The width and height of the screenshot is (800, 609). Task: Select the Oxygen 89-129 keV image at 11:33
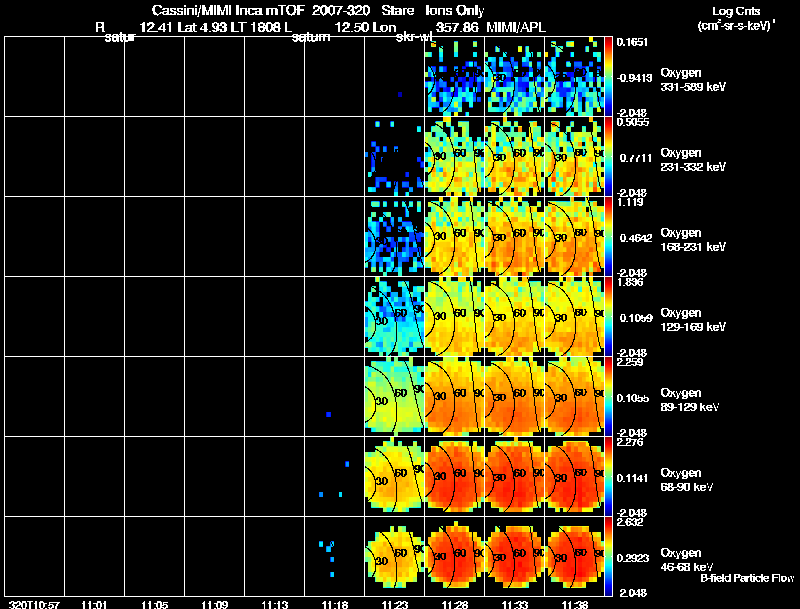click(x=514, y=396)
